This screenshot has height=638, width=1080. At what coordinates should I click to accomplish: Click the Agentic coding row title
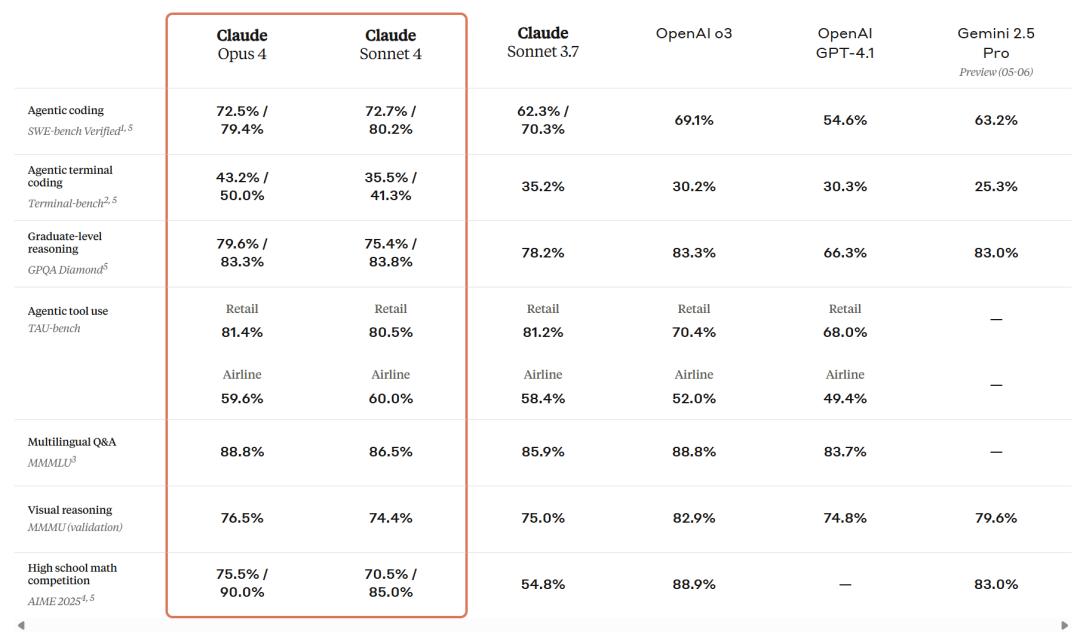click(x=65, y=110)
